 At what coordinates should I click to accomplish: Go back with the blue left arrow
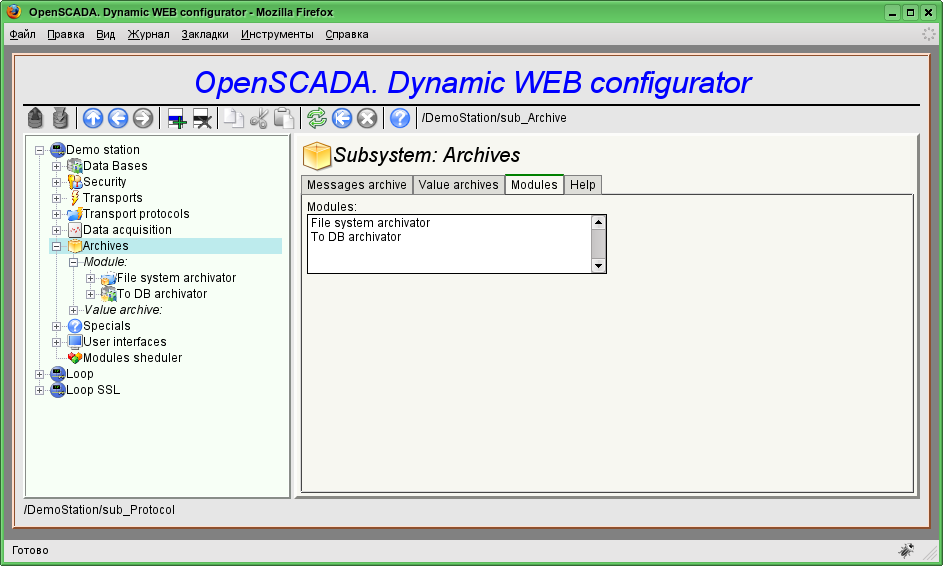(118, 118)
